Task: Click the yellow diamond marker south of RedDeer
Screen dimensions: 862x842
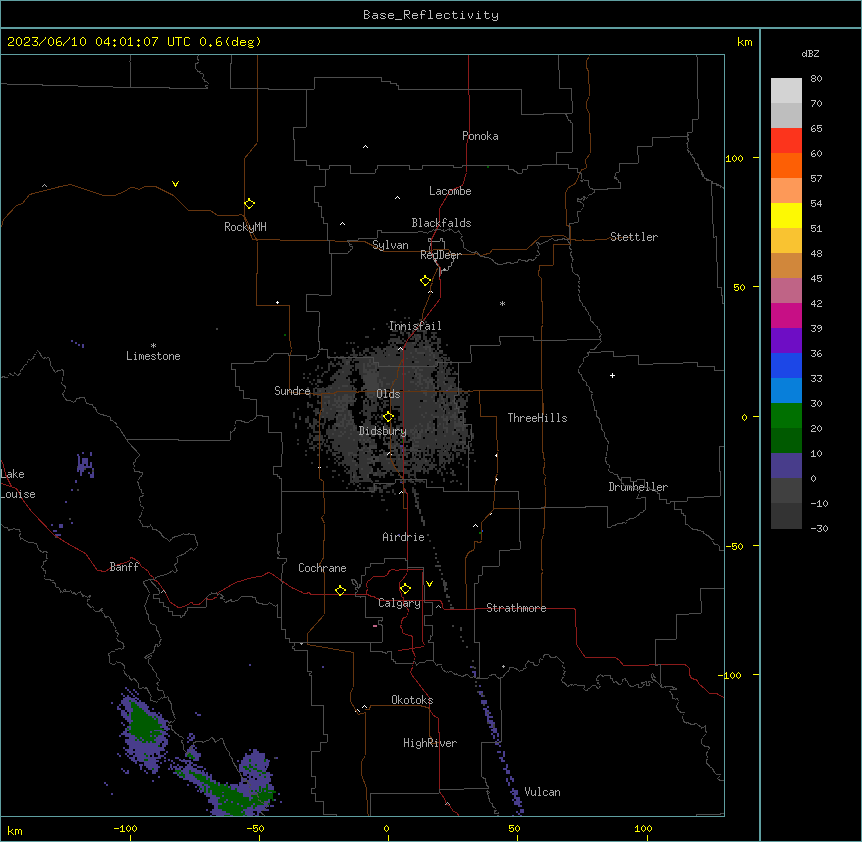Action: click(425, 281)
